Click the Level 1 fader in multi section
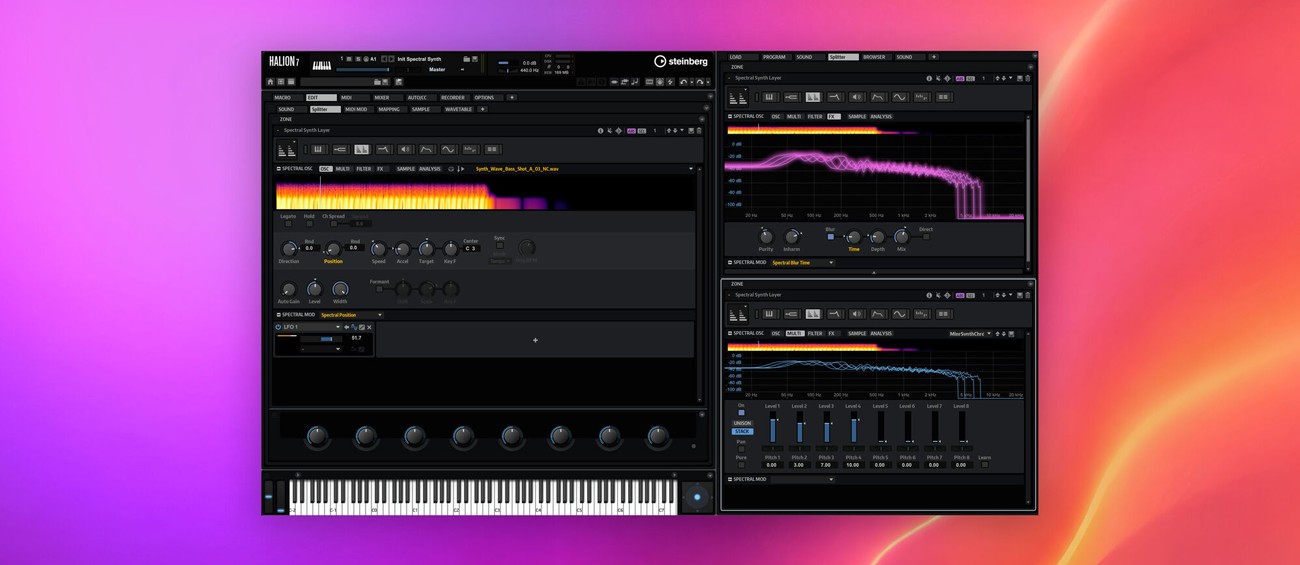1300x565 pixels. (x=772, y=428)
